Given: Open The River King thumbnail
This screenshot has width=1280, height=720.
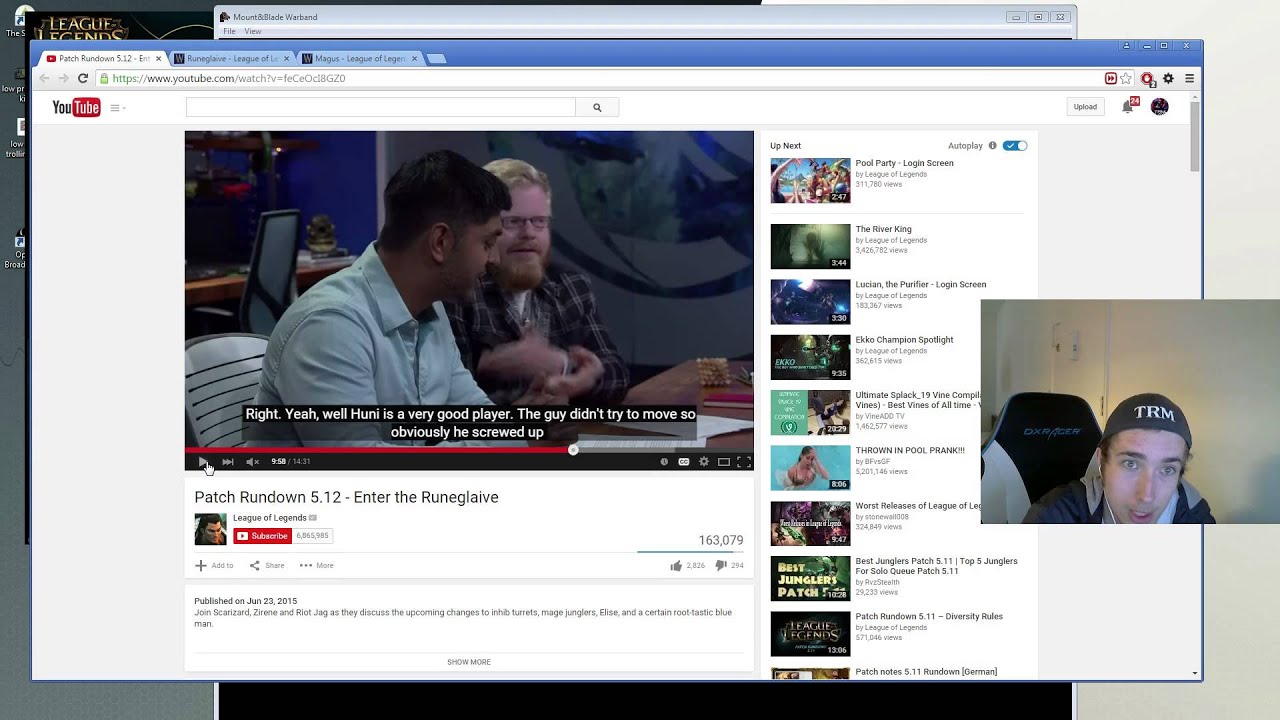Looking at the screenshot, I should click(x=810, y=247).
